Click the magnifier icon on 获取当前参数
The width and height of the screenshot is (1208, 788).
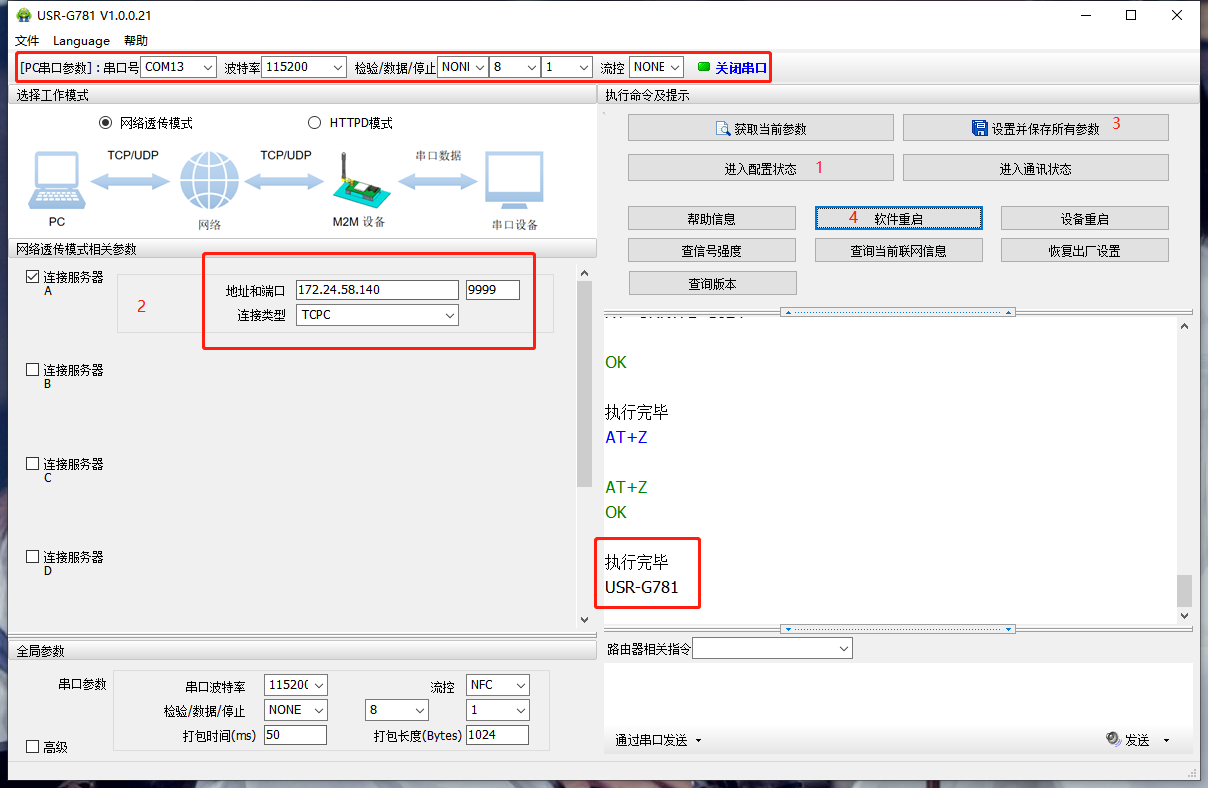point(723,129)
